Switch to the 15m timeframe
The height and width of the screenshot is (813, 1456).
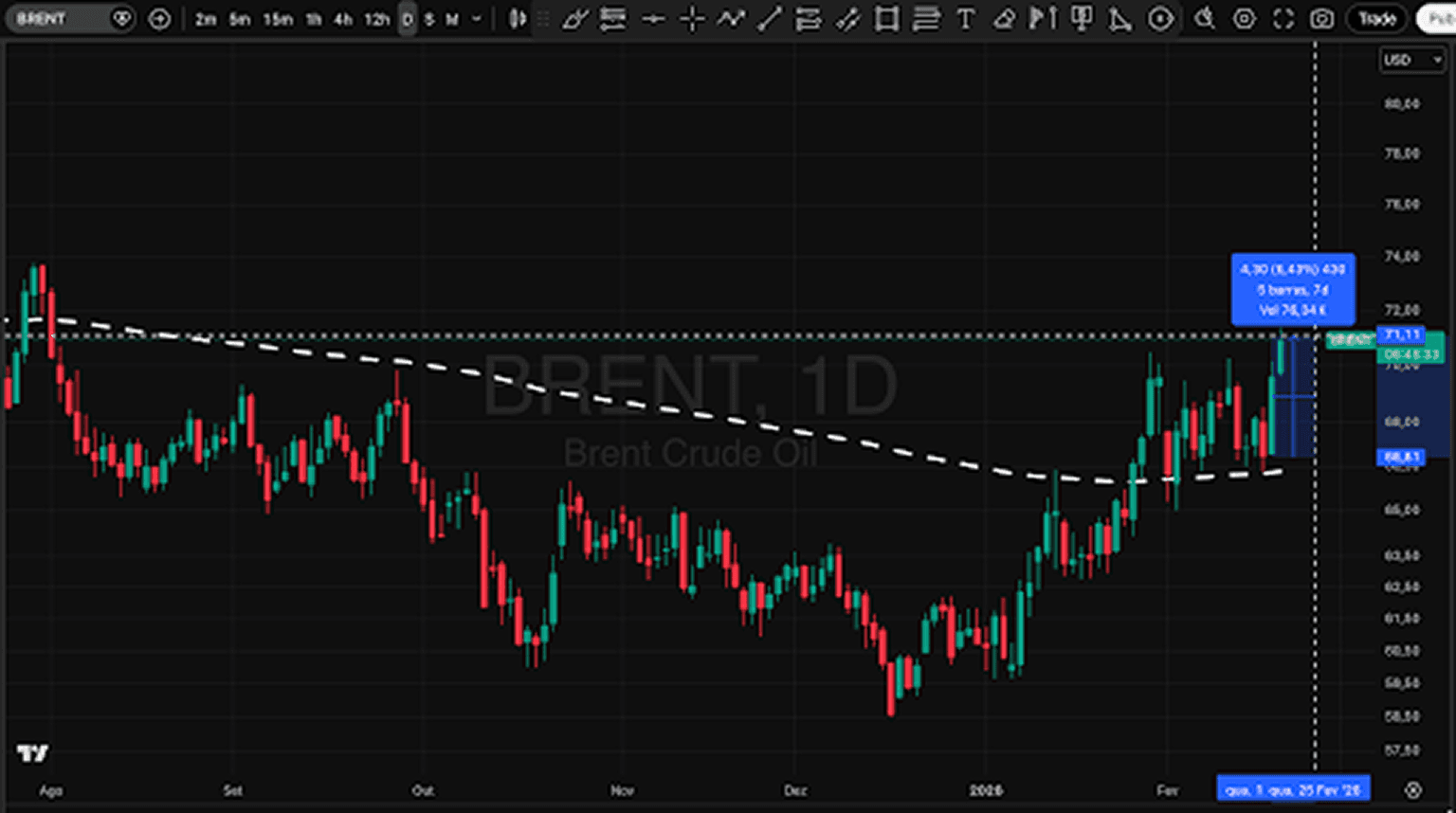click(278, 19)
